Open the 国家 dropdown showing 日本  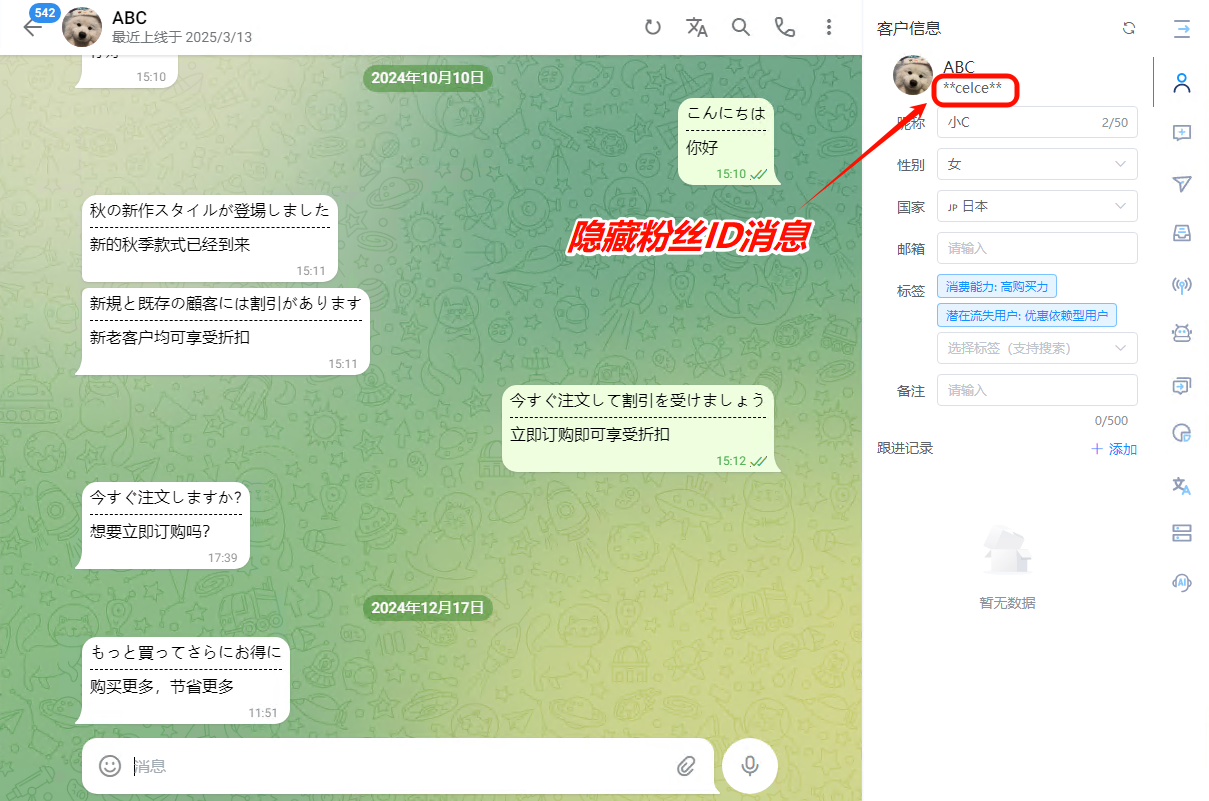(x=1036, y=206)
